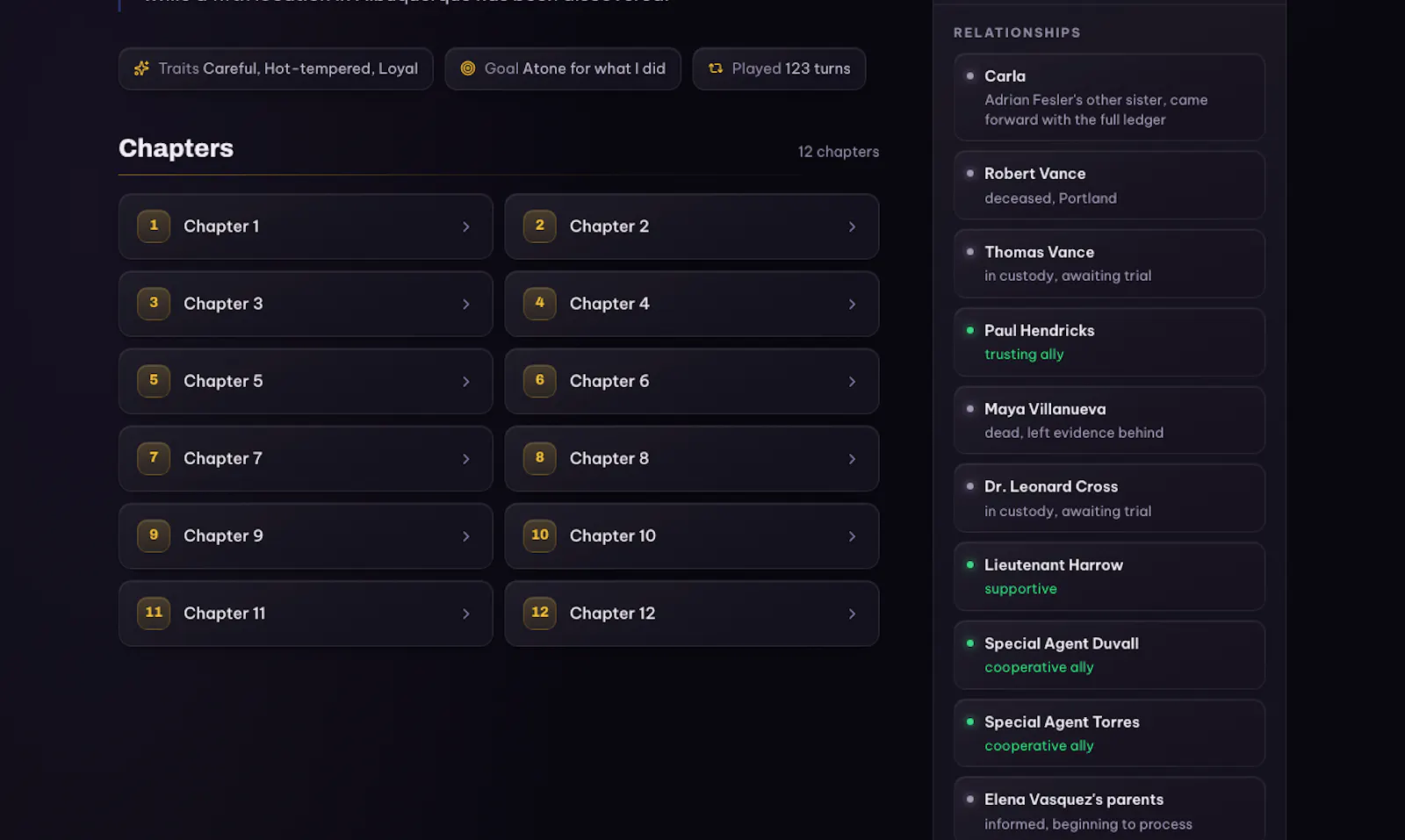Click the Played turns loop icon
Image resolution: width=1405 pixels, height=840 pixels.
click(716, 68)
